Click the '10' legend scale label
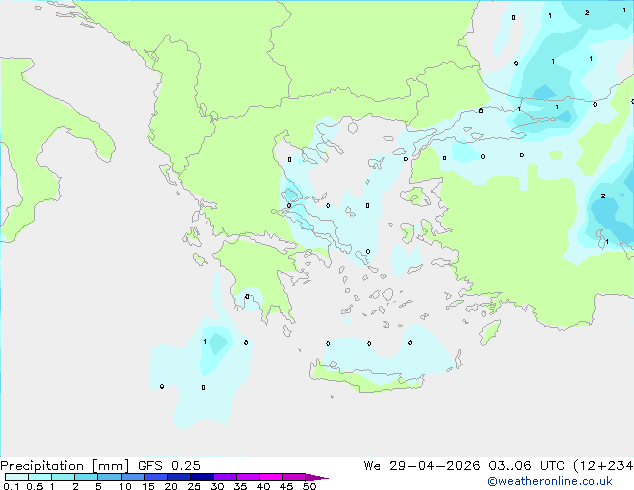The width and height of the screenshot is (634, 490). tap(125, 486)
